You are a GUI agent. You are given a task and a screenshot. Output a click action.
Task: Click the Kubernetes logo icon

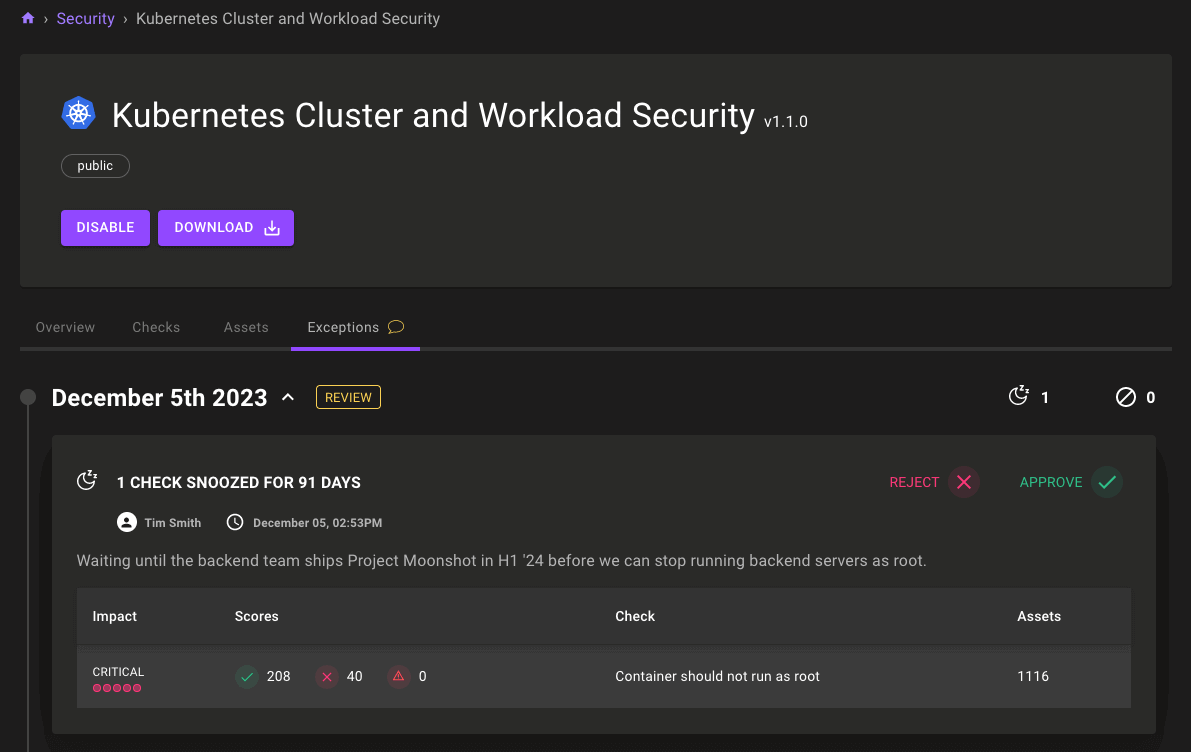pyautogui.click(x=78, y=114)
